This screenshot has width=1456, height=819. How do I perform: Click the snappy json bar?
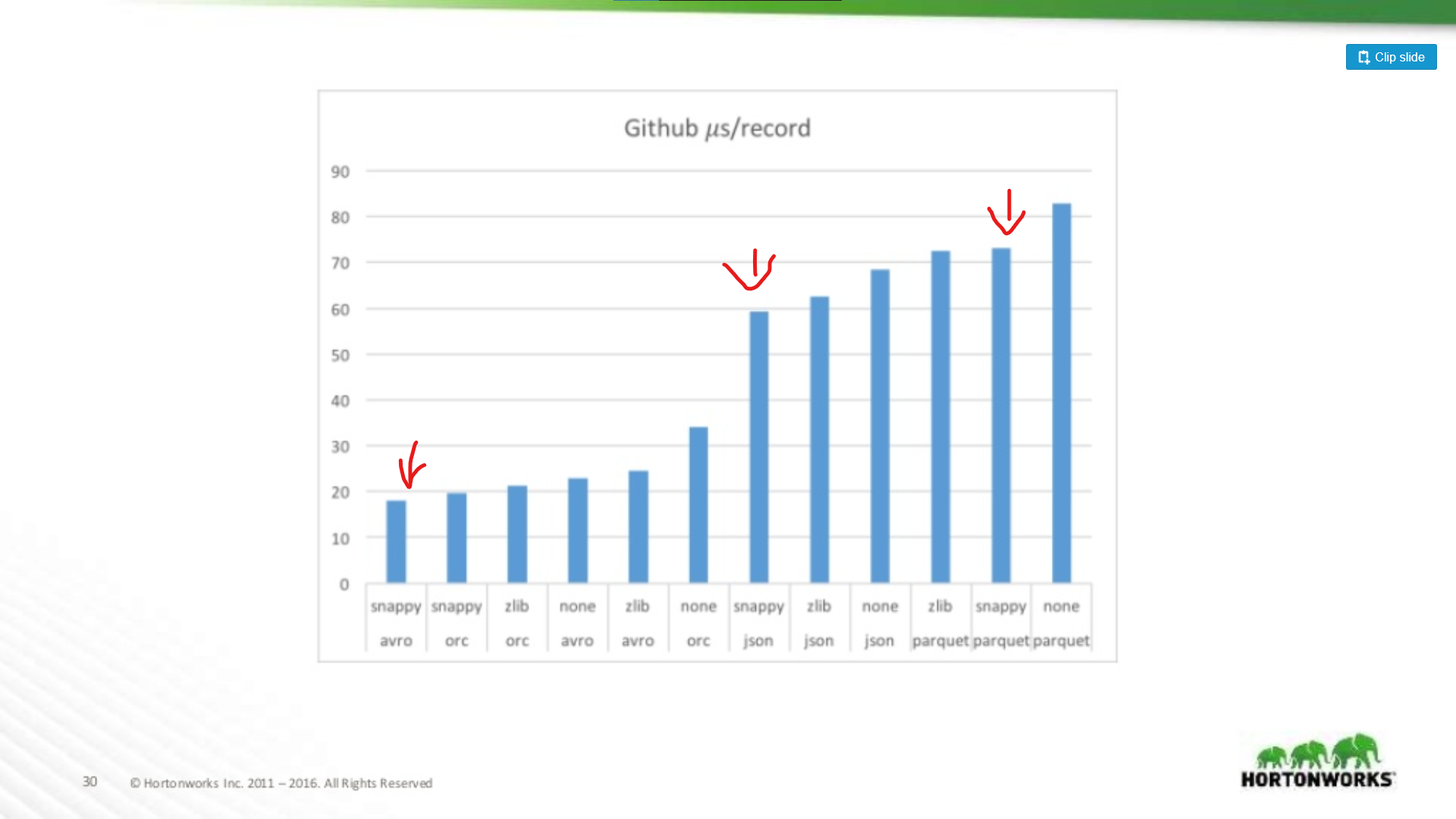759,447
